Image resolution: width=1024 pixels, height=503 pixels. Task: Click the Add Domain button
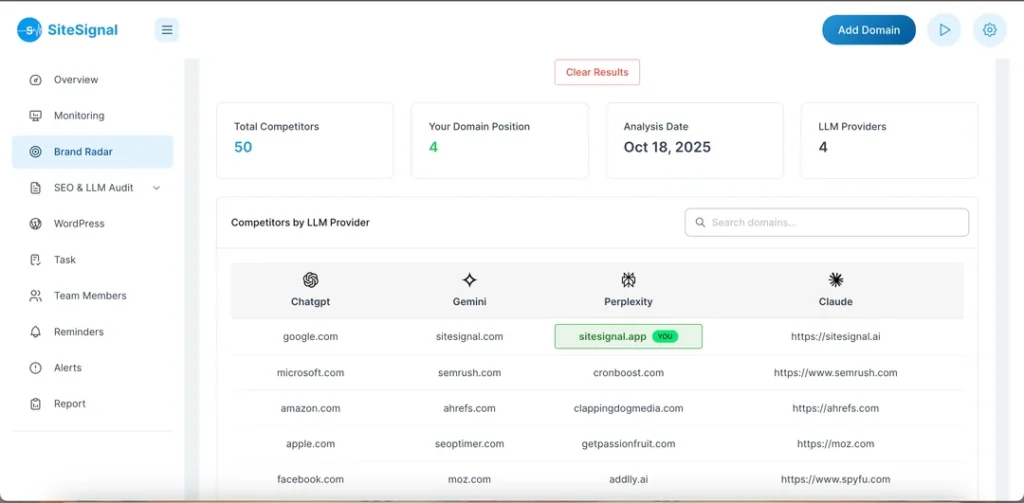(868, 30)
